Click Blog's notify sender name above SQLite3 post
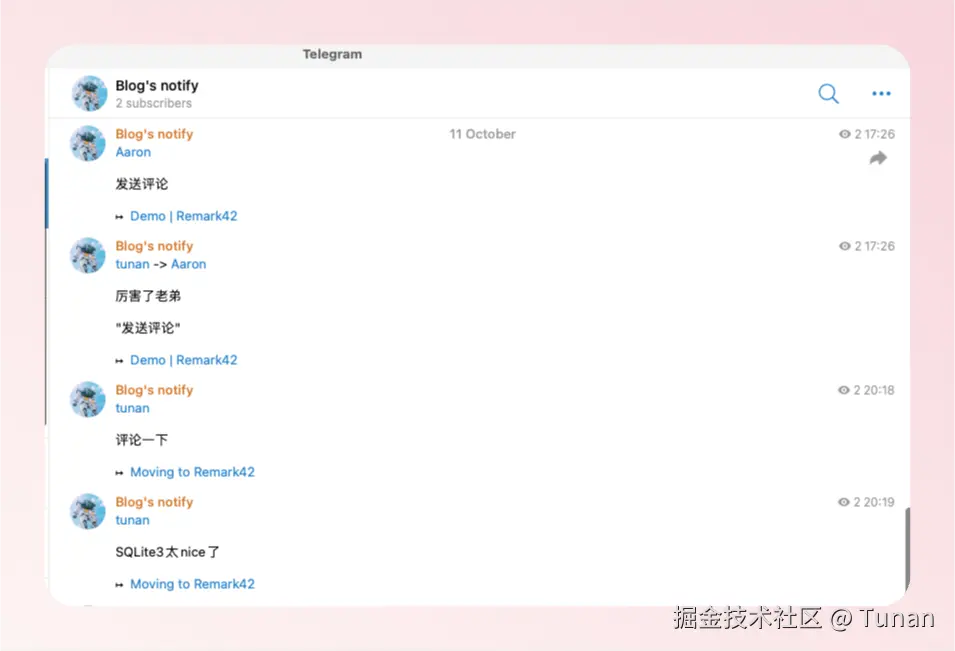Image resolution: width=955 pixels, height=651 pixels. point(154,502)
